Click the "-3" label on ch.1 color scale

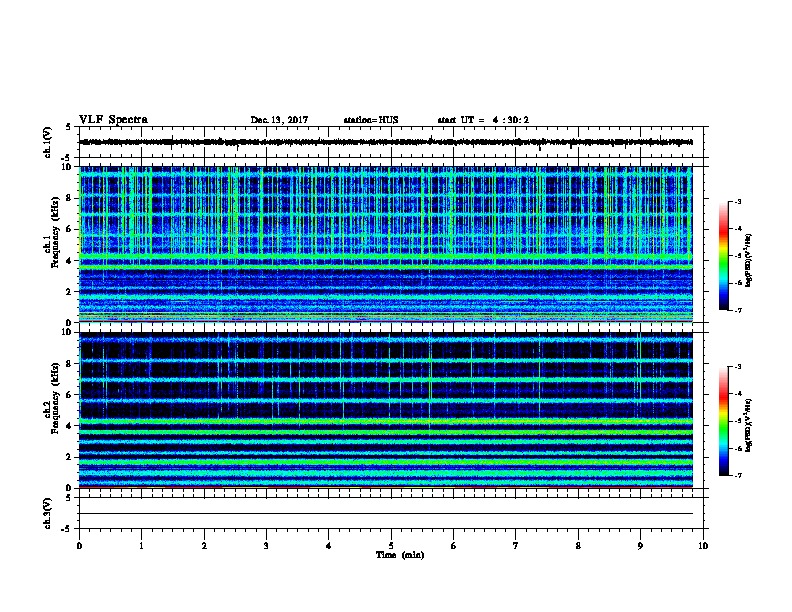point(737,201)
